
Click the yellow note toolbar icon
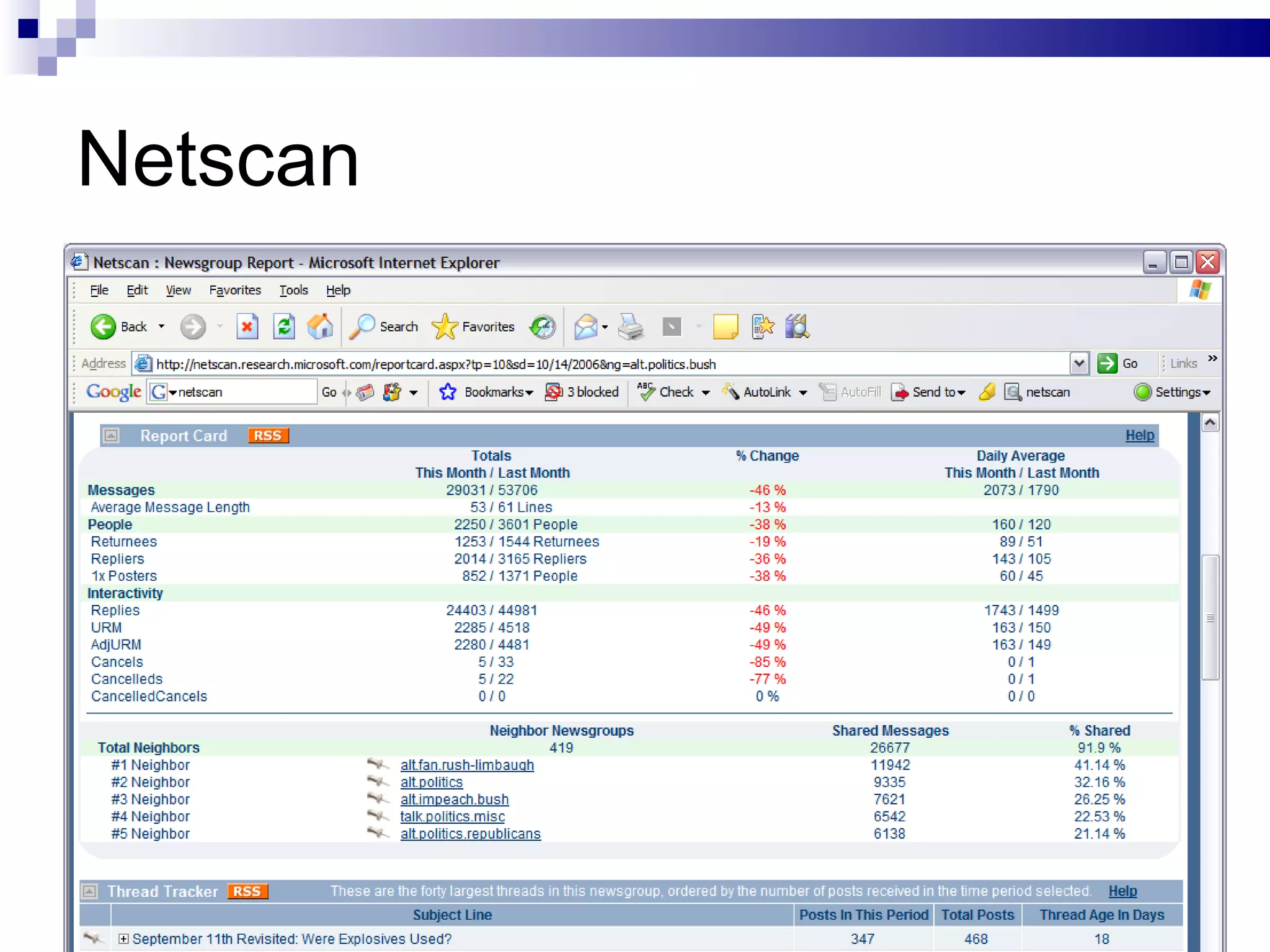click(726, 327)
